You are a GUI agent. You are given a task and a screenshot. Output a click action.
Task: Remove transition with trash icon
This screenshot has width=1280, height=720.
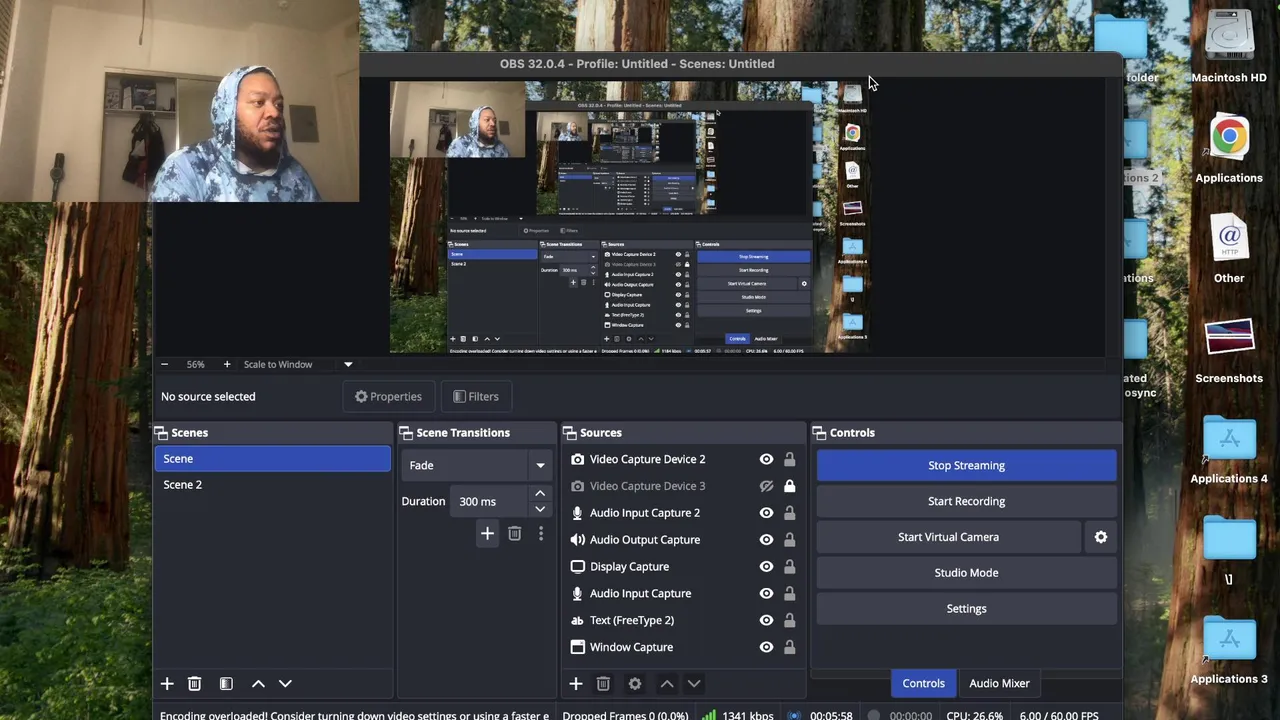point(514,534)
